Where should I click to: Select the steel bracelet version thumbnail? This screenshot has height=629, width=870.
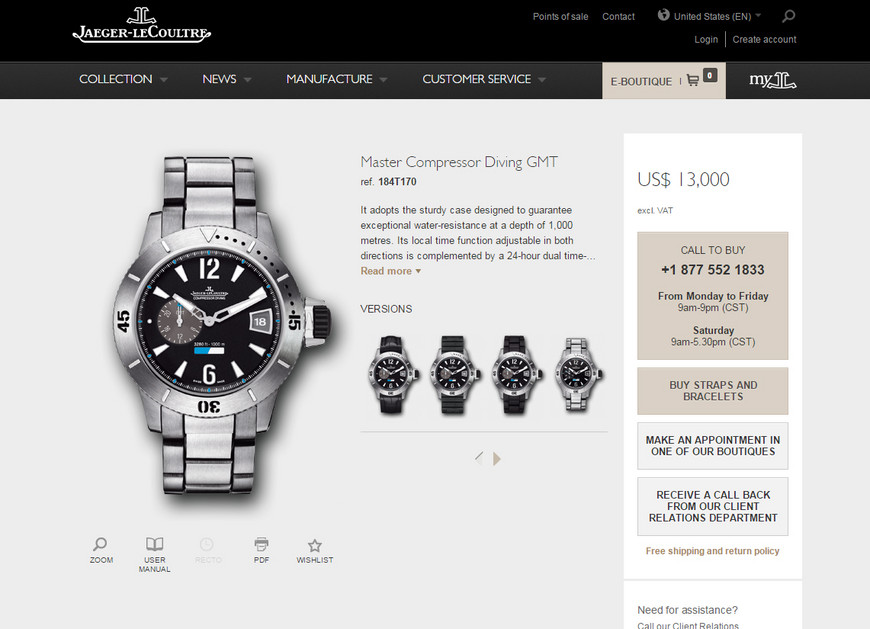tap(578, 374)
